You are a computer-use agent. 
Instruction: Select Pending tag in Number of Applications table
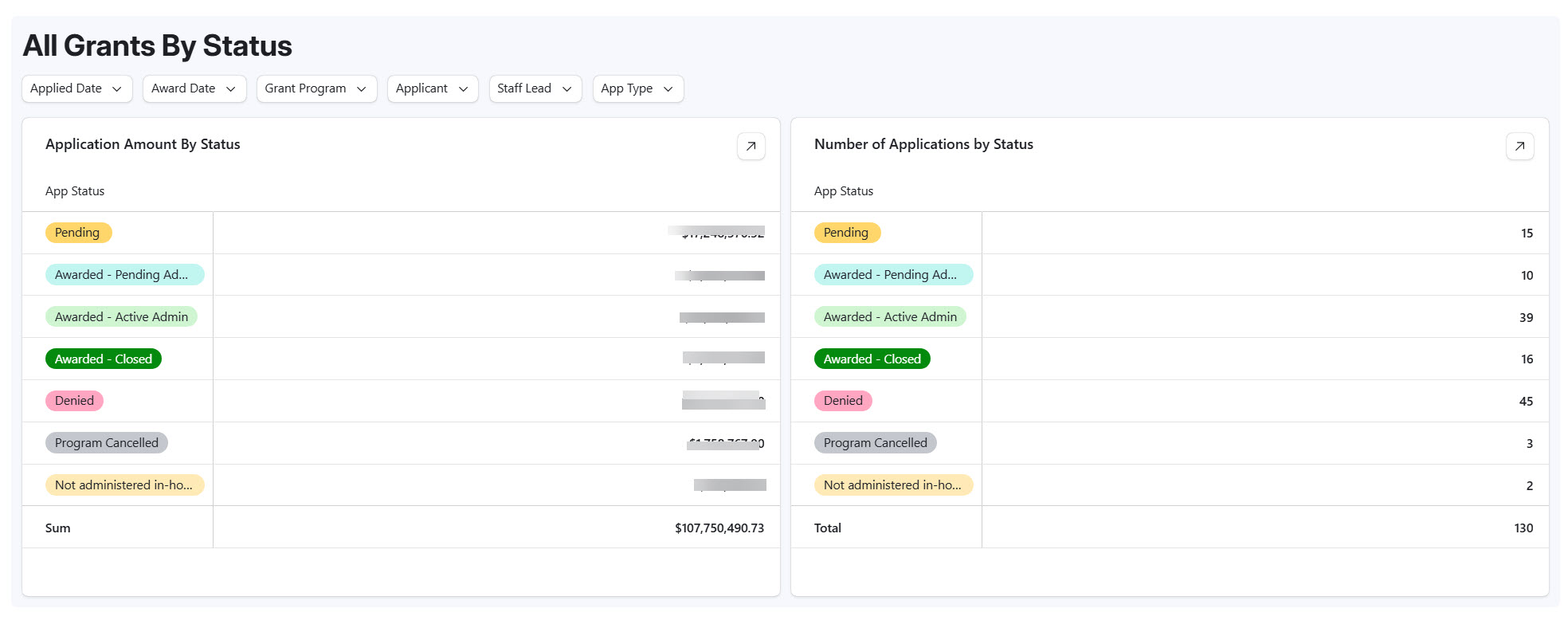point(847,233)
